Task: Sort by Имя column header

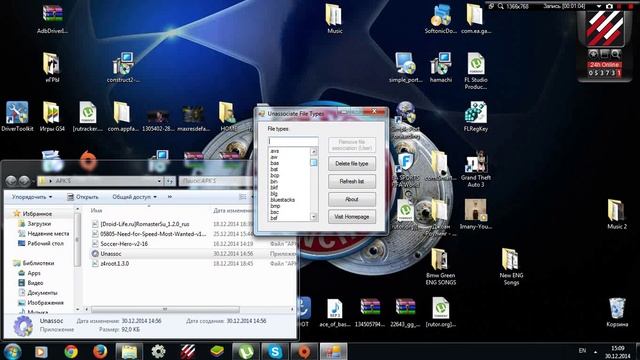Action: pyautogui.click(x=97, y=211)
